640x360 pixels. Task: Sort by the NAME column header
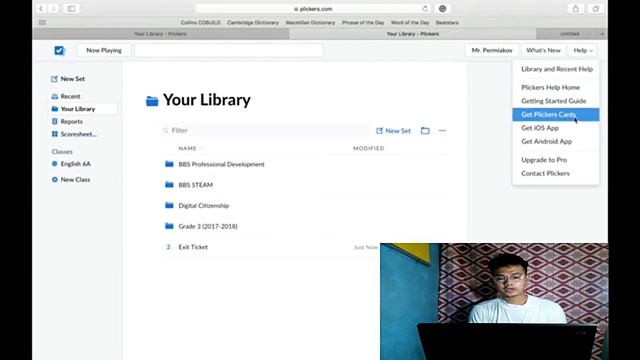(x=187, y=148)
